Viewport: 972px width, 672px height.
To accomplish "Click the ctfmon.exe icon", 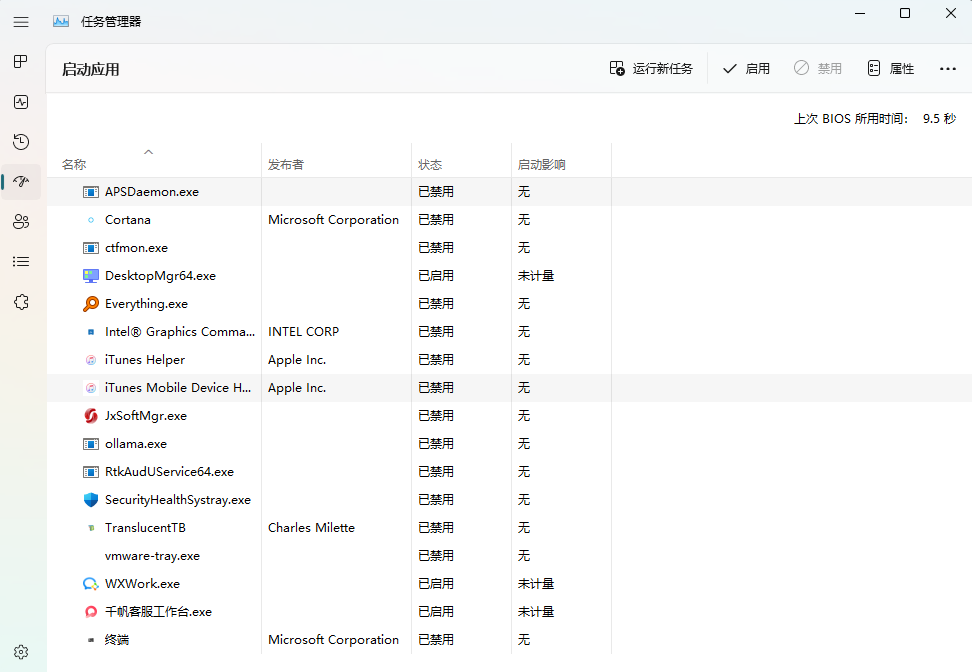I will (x=91, y=248).
